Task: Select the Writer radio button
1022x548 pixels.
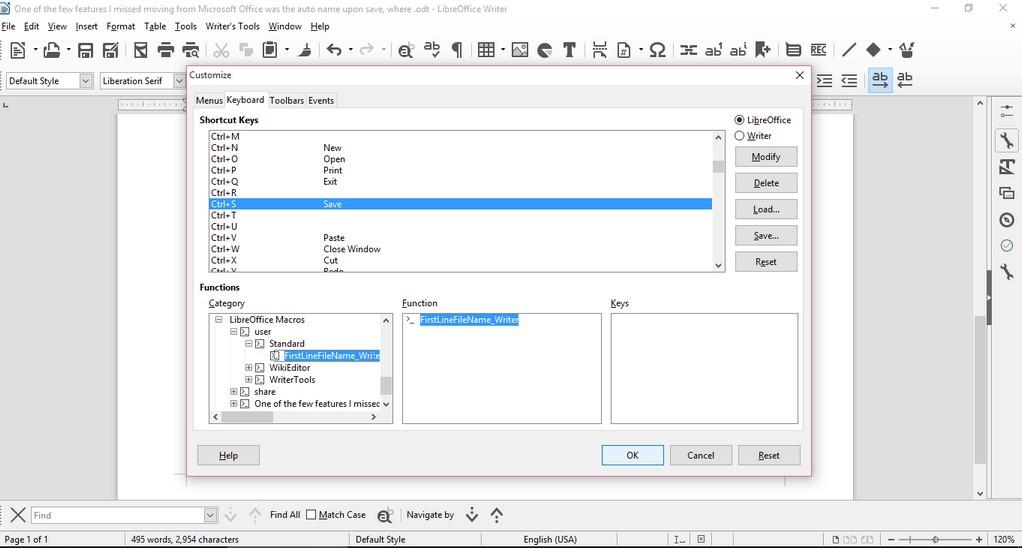Action: coord(739,136)
